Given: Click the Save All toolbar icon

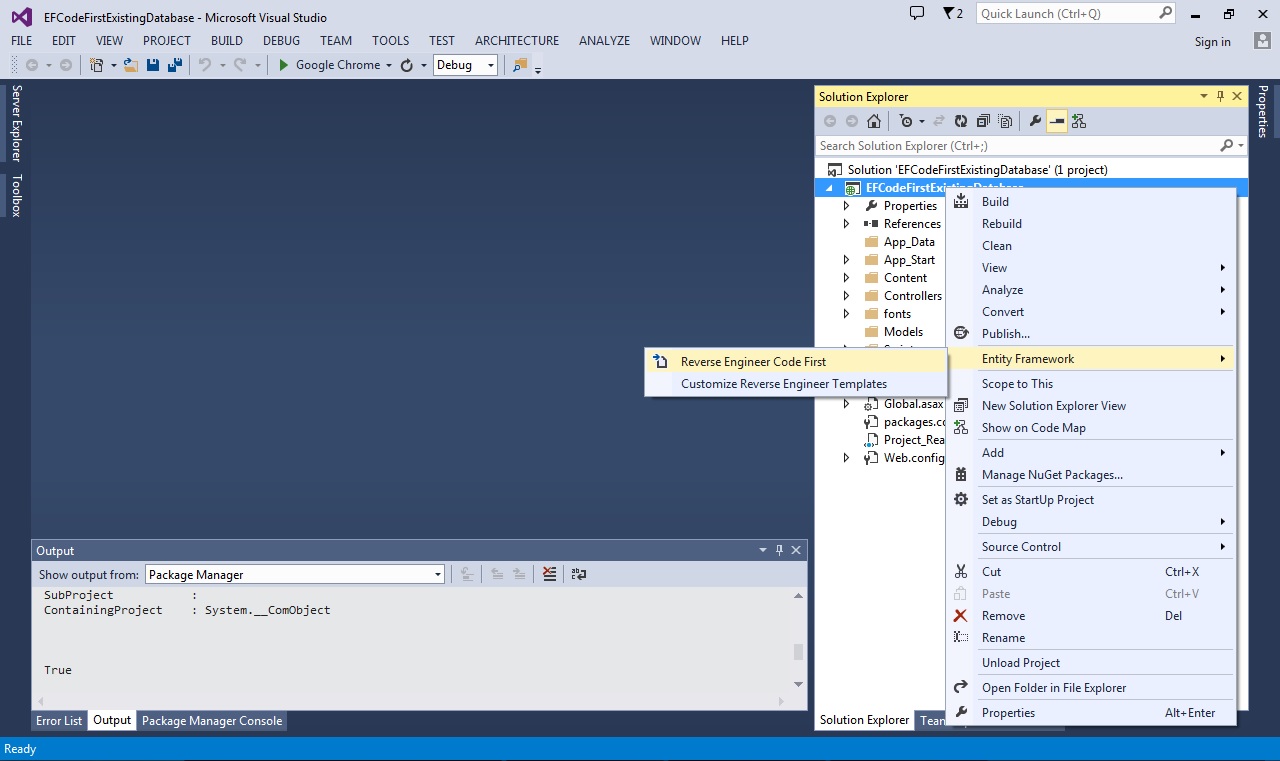Looking at the screenshot, I should [x=174, y=65].
